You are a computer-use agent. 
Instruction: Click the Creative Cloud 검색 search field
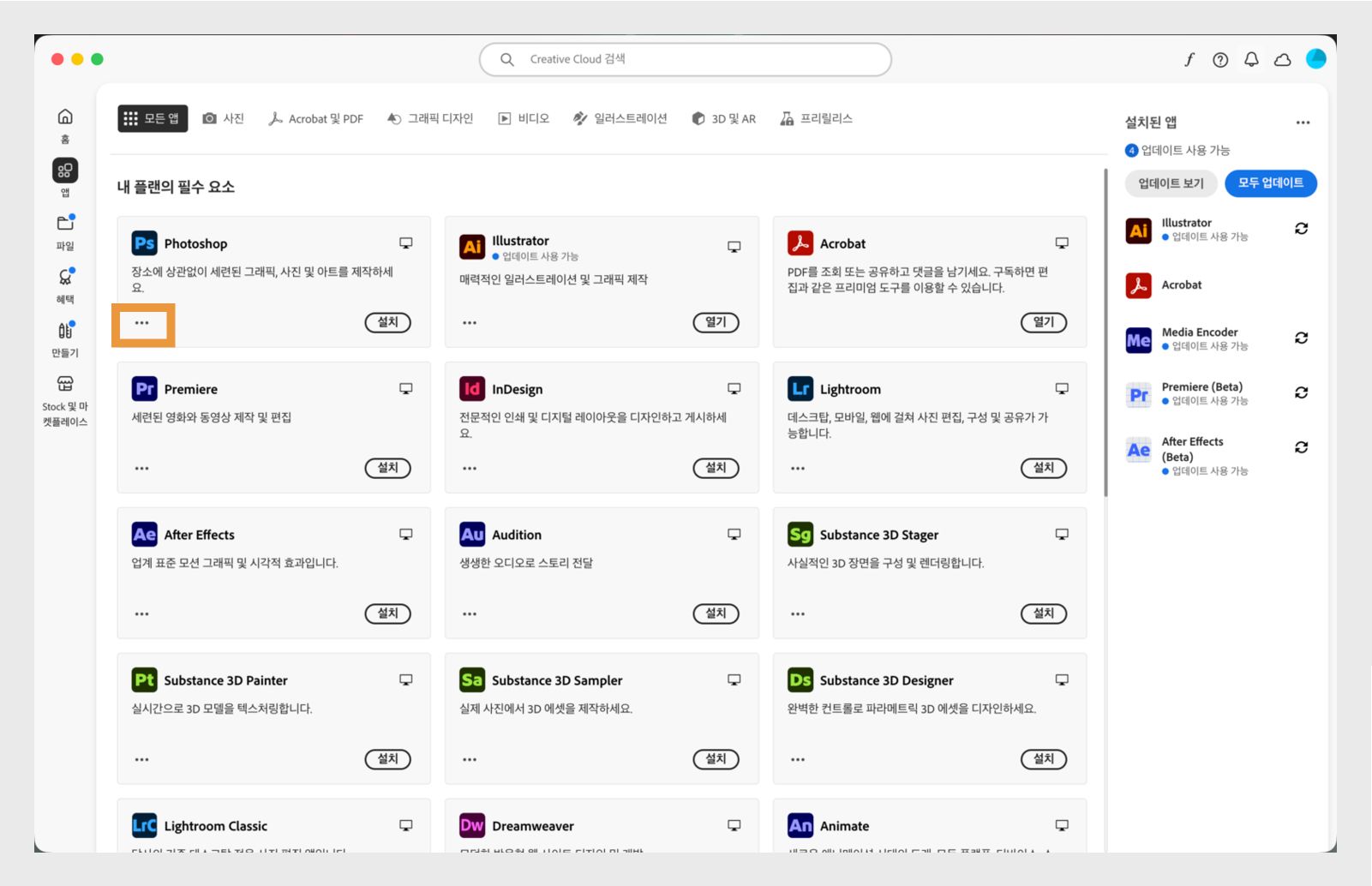[x=686, y=59]
